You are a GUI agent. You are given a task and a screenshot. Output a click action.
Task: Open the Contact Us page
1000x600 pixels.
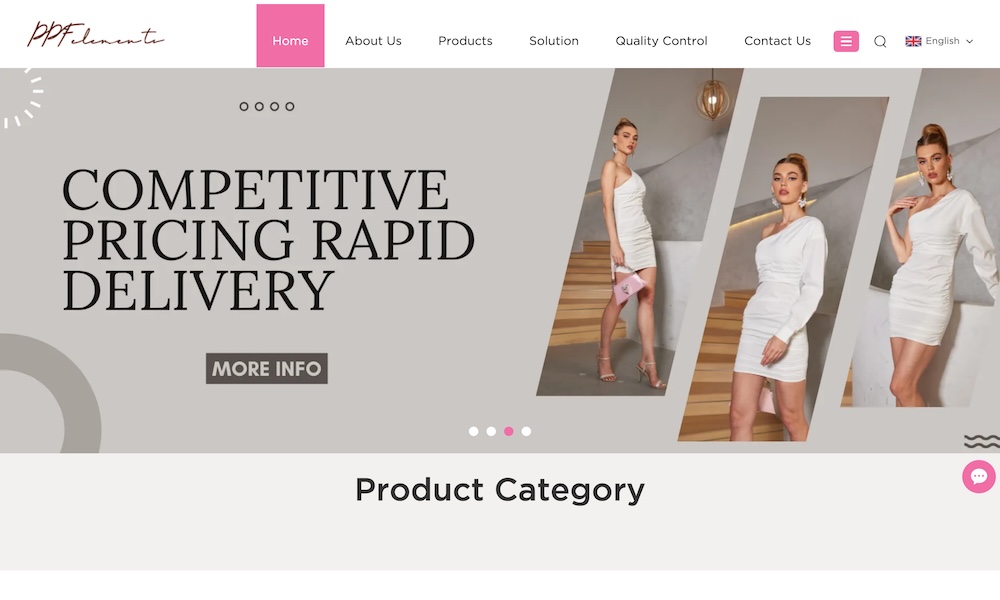777,41
